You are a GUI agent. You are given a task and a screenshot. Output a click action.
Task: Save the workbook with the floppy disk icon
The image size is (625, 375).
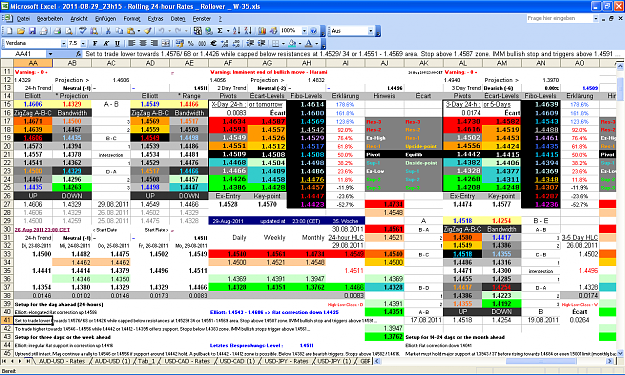click(32, 31)
